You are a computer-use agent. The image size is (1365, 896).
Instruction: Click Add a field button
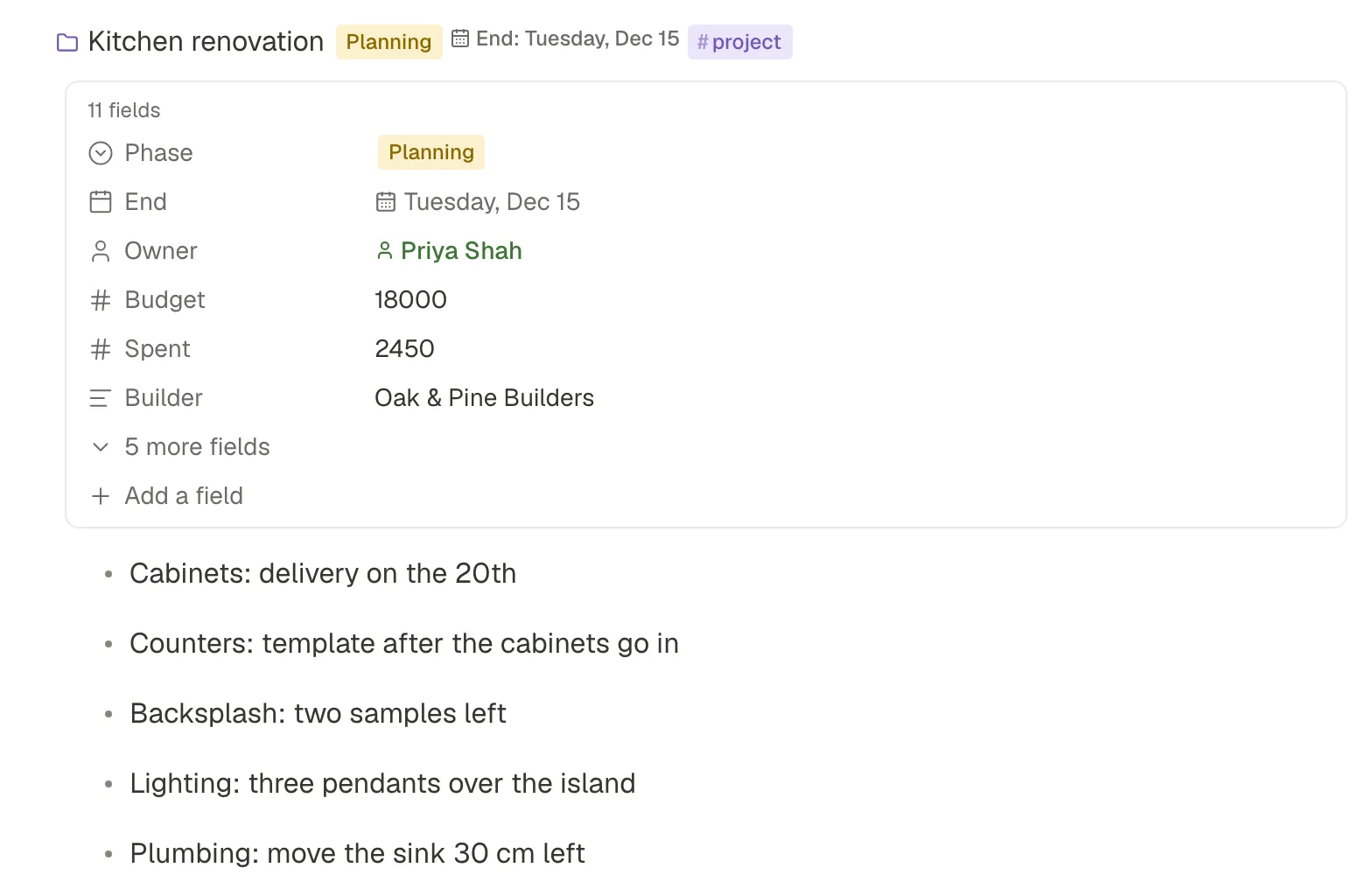(x=167, y=496)
